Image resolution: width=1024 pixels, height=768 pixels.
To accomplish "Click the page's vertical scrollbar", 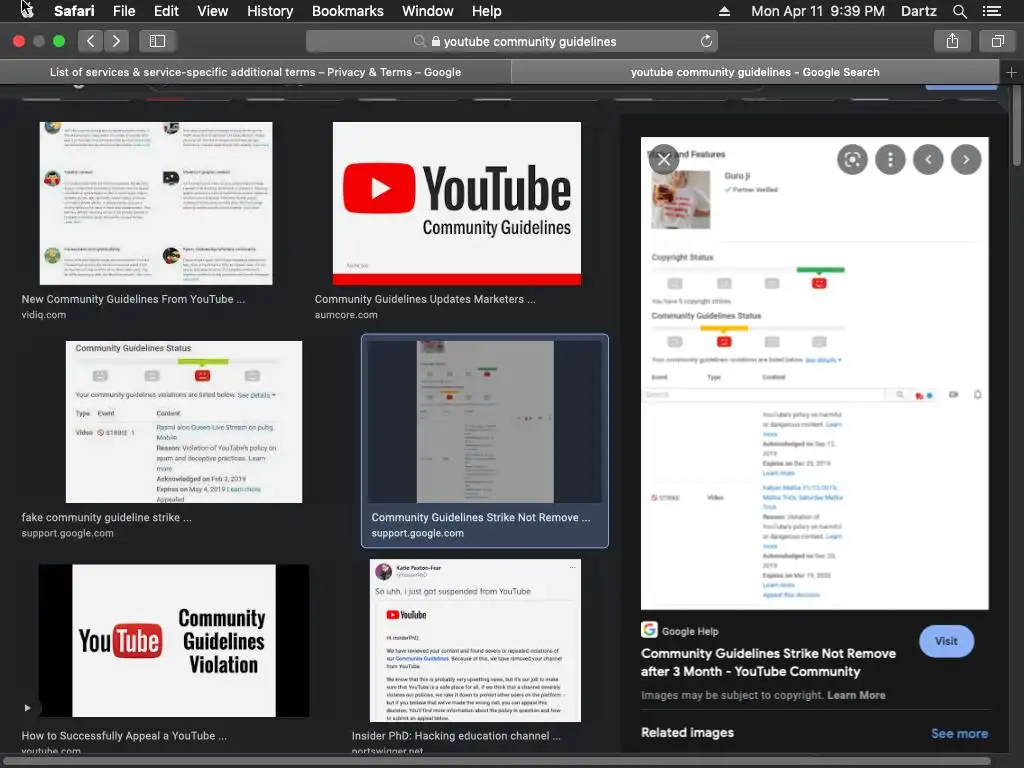I will [x=1017, y=127].
